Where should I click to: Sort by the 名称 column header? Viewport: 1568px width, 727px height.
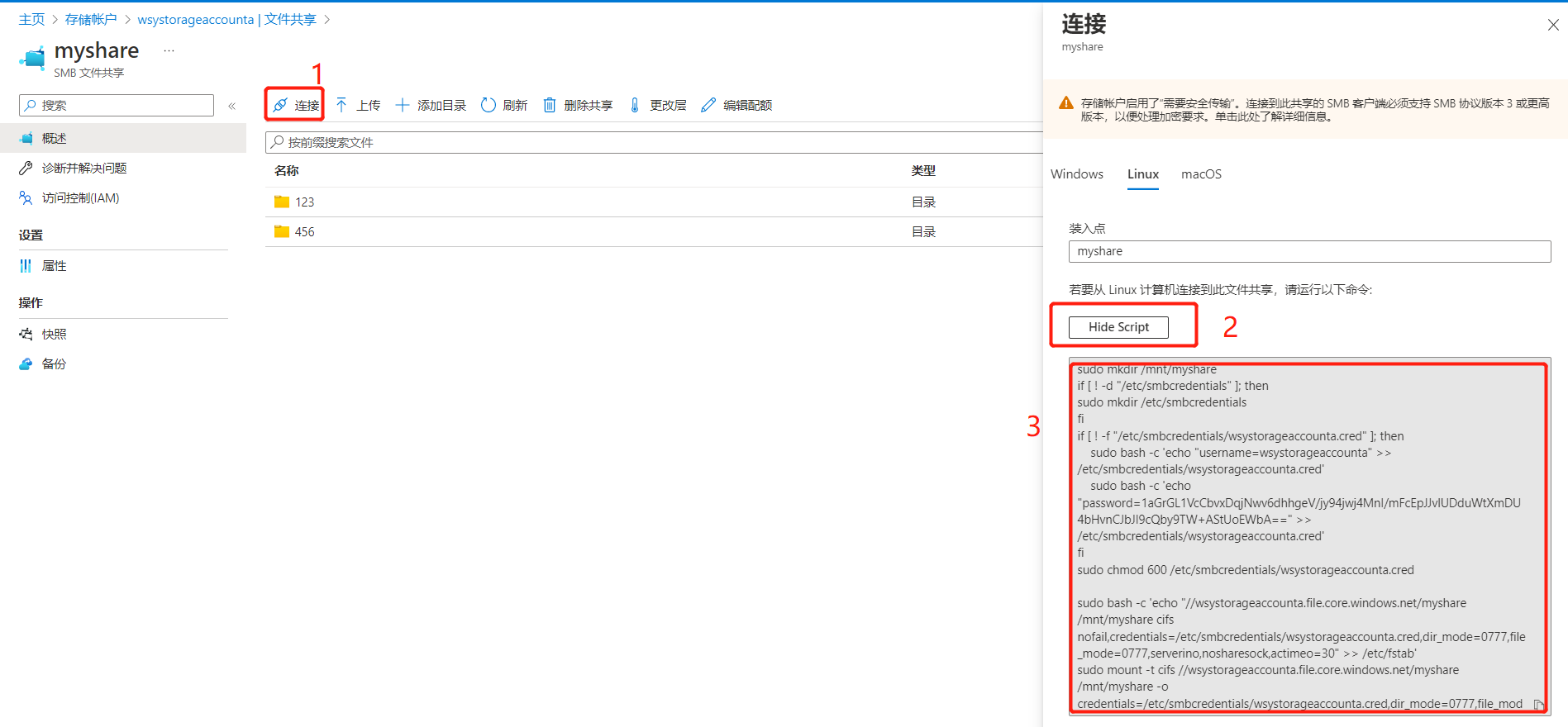(287, 170)
